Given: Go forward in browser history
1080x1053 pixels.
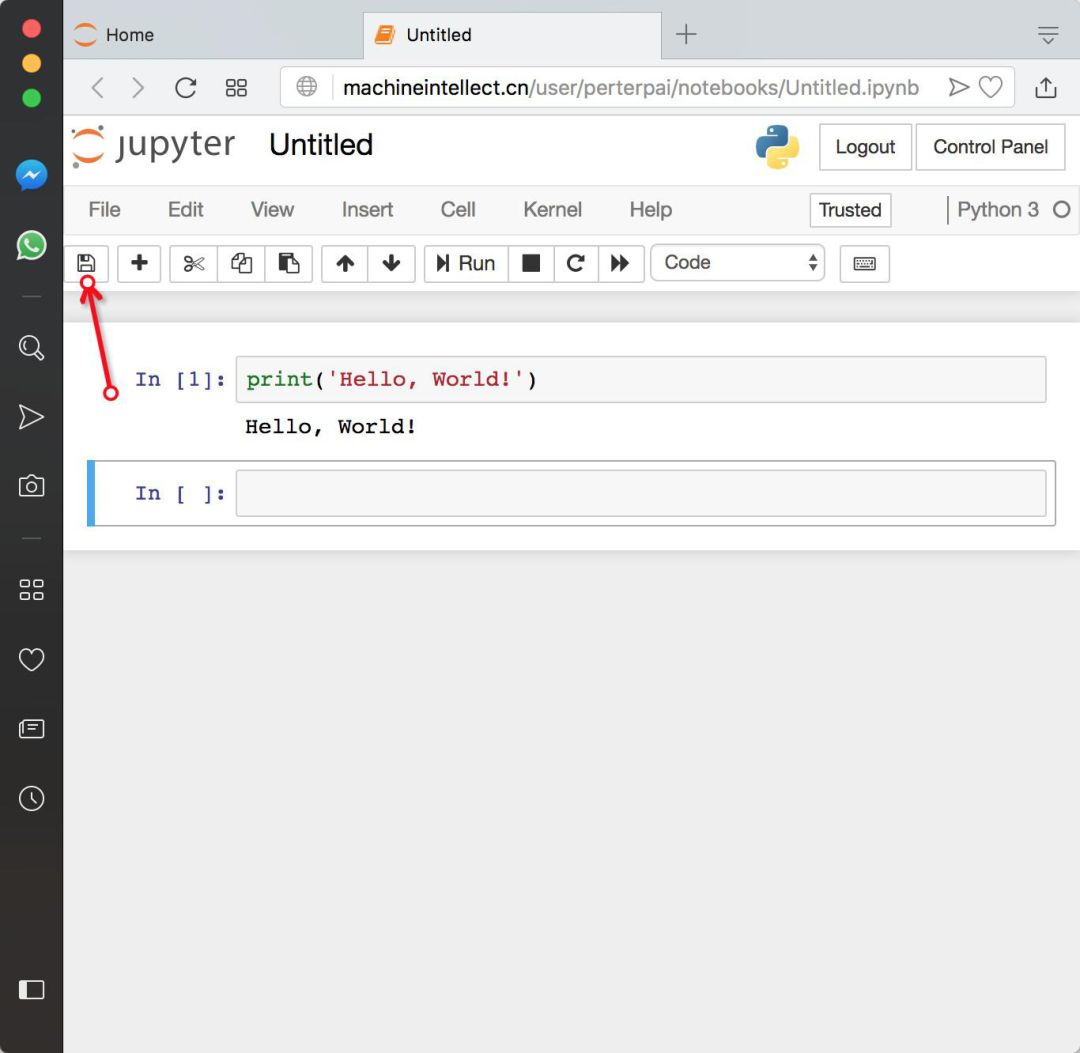Looking at the screenshot, I should point(138,87).
